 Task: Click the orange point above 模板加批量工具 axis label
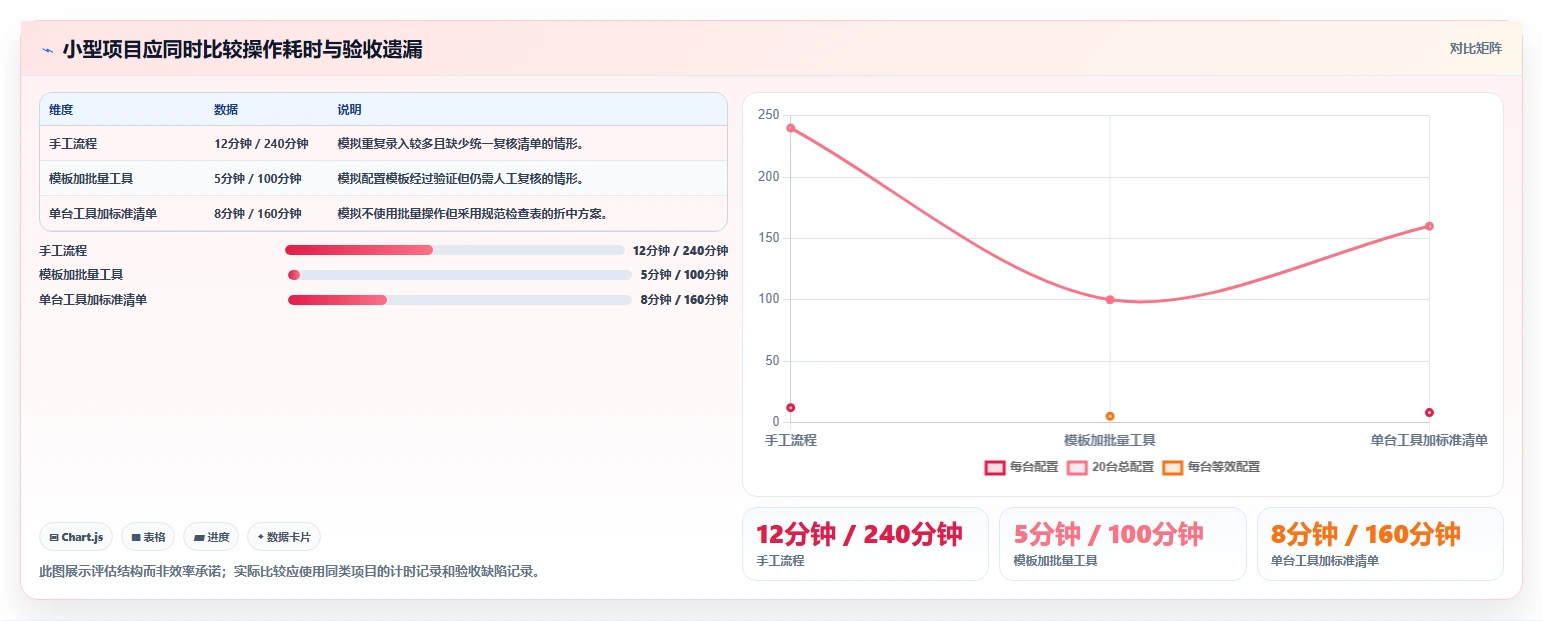pyautogui.click(x=1110, y=416)
